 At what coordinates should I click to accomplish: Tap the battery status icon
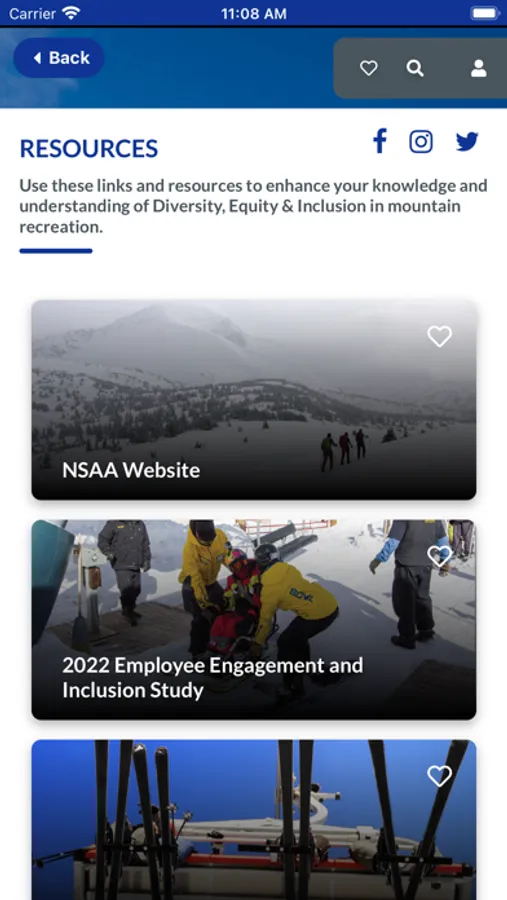click(485, 13)
